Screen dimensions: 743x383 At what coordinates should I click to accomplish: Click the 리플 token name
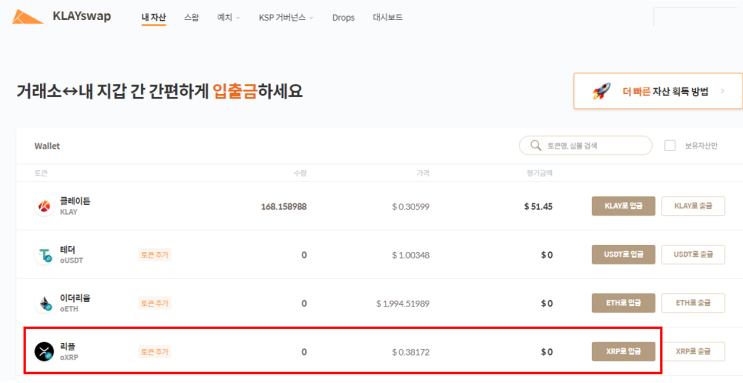coord(67,347)
